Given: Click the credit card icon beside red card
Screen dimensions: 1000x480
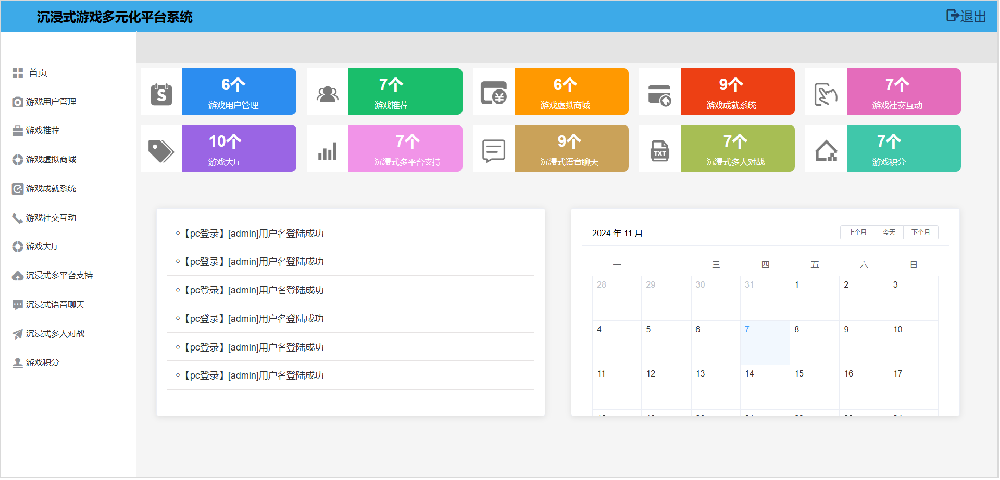Looking at the screenshot, I should click(x=660, y=94).
